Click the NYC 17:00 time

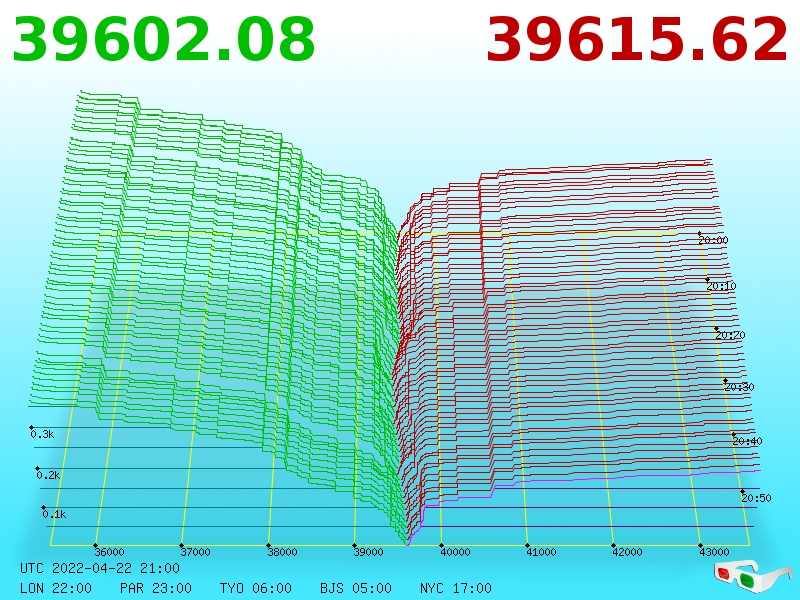tap(456, 588)
